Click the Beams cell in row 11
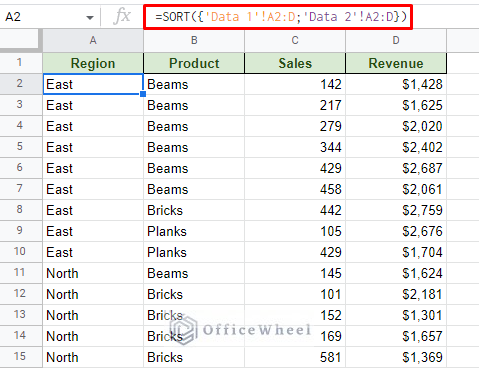The image size is (479, 368). (x=194, y=273)
